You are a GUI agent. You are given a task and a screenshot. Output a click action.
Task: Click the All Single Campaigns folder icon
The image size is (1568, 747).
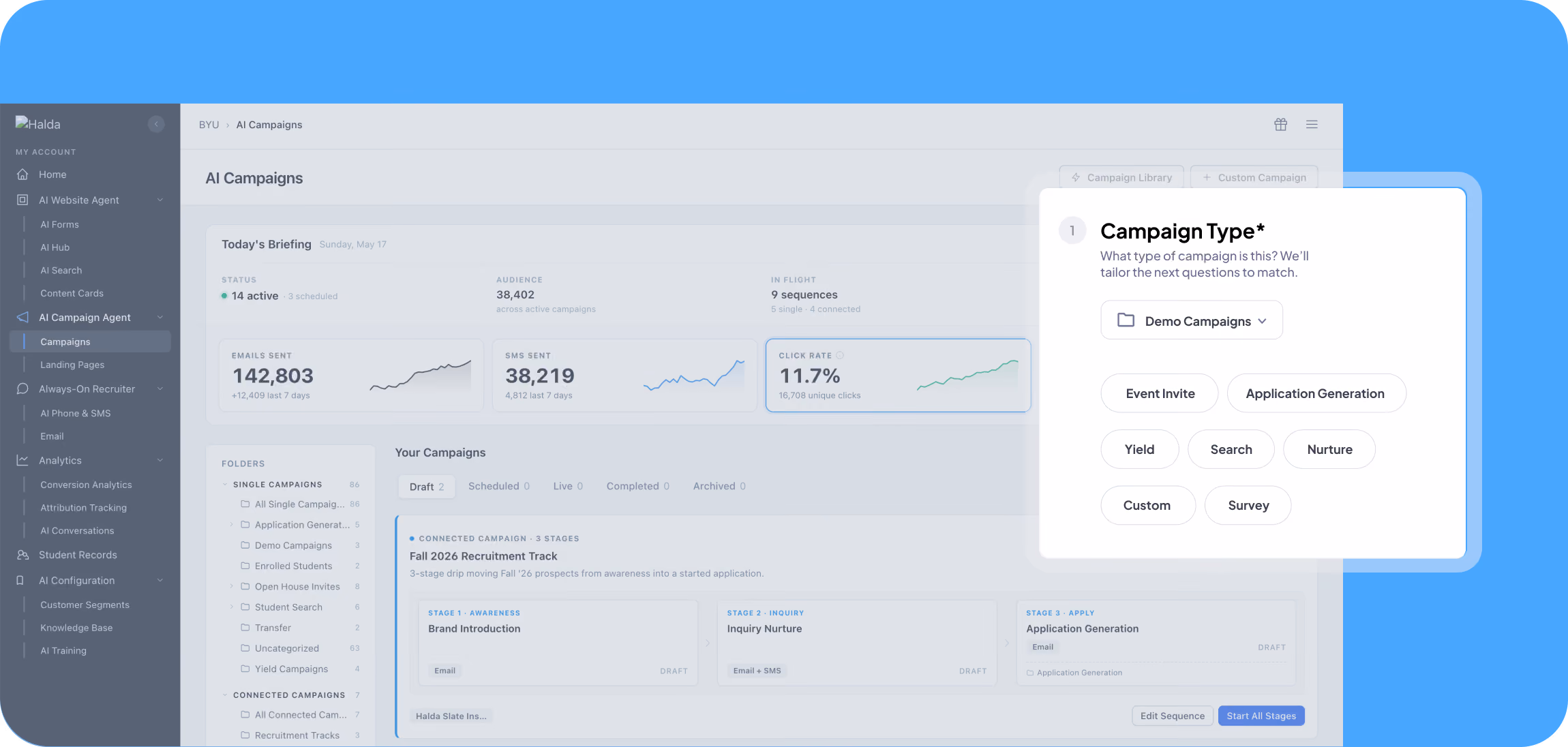point(245,504)
